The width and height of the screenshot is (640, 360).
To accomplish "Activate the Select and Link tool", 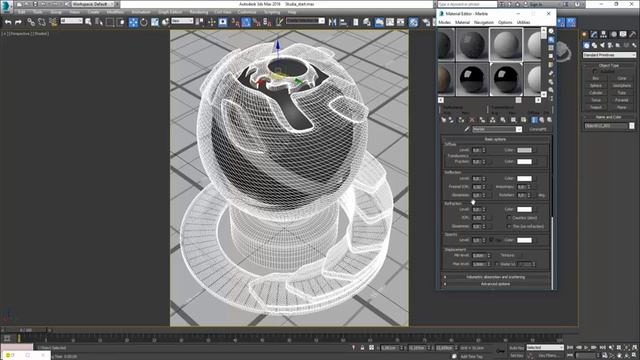I will tap(31, 22).
